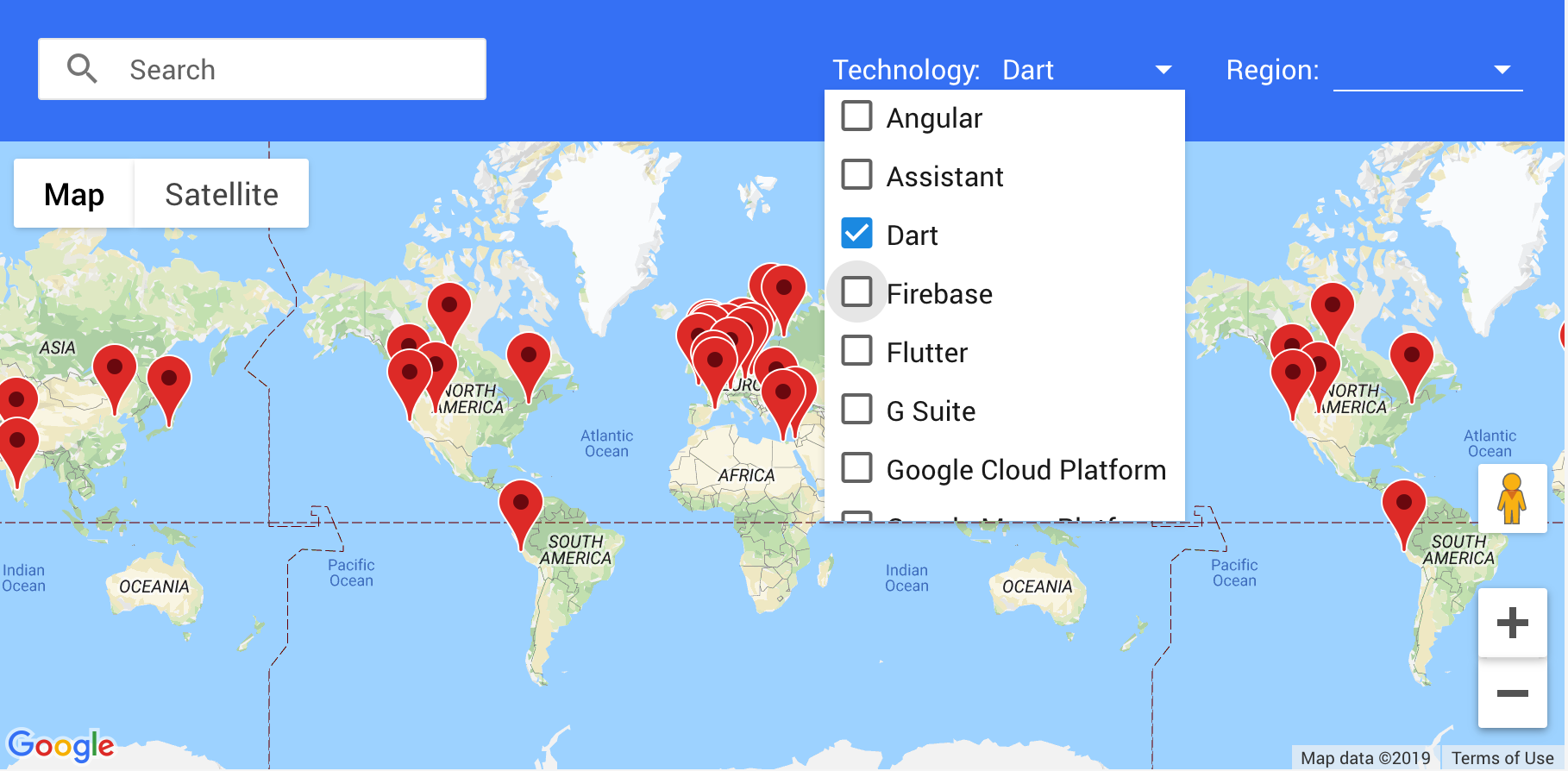Click the Google logo link
Screen dimensions: 1568x771
click(x=60, y=746)
